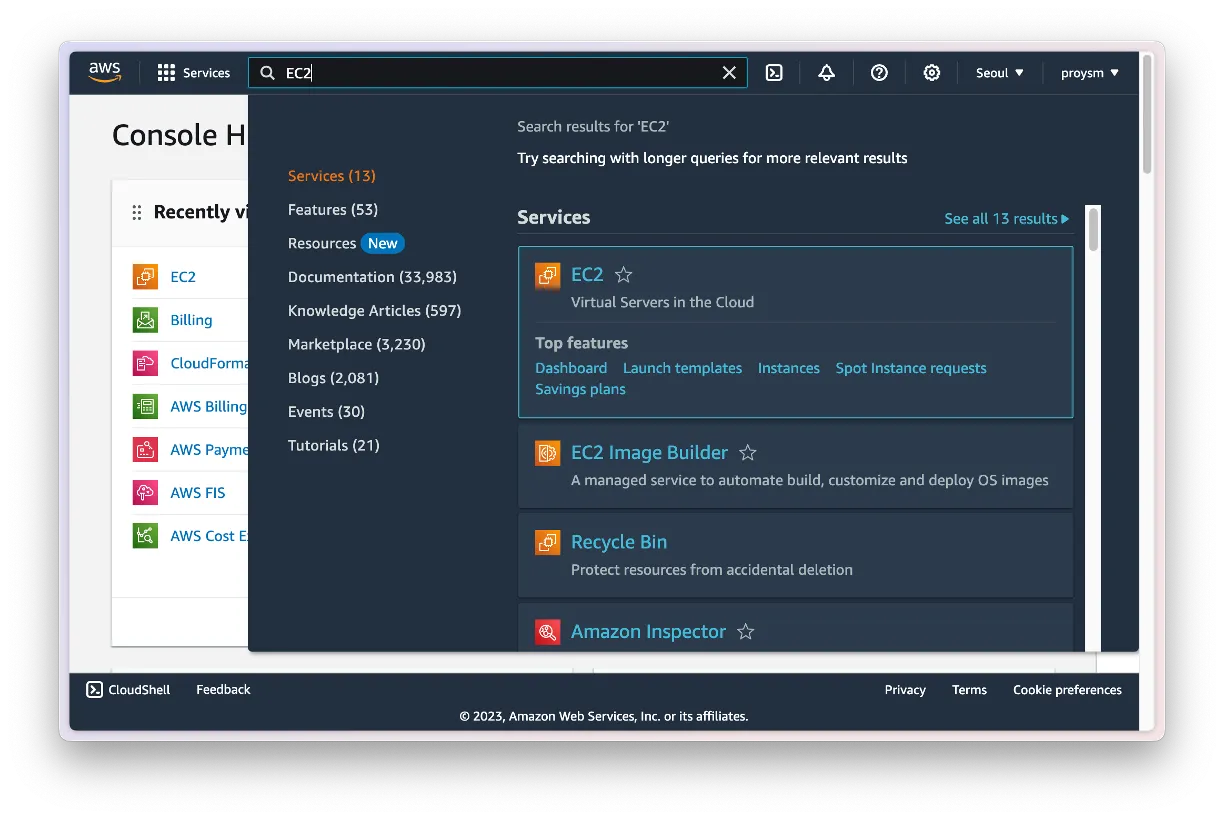Open the Instances feature link
This screenshot has width=1224, height=820.
pos(789,368)
